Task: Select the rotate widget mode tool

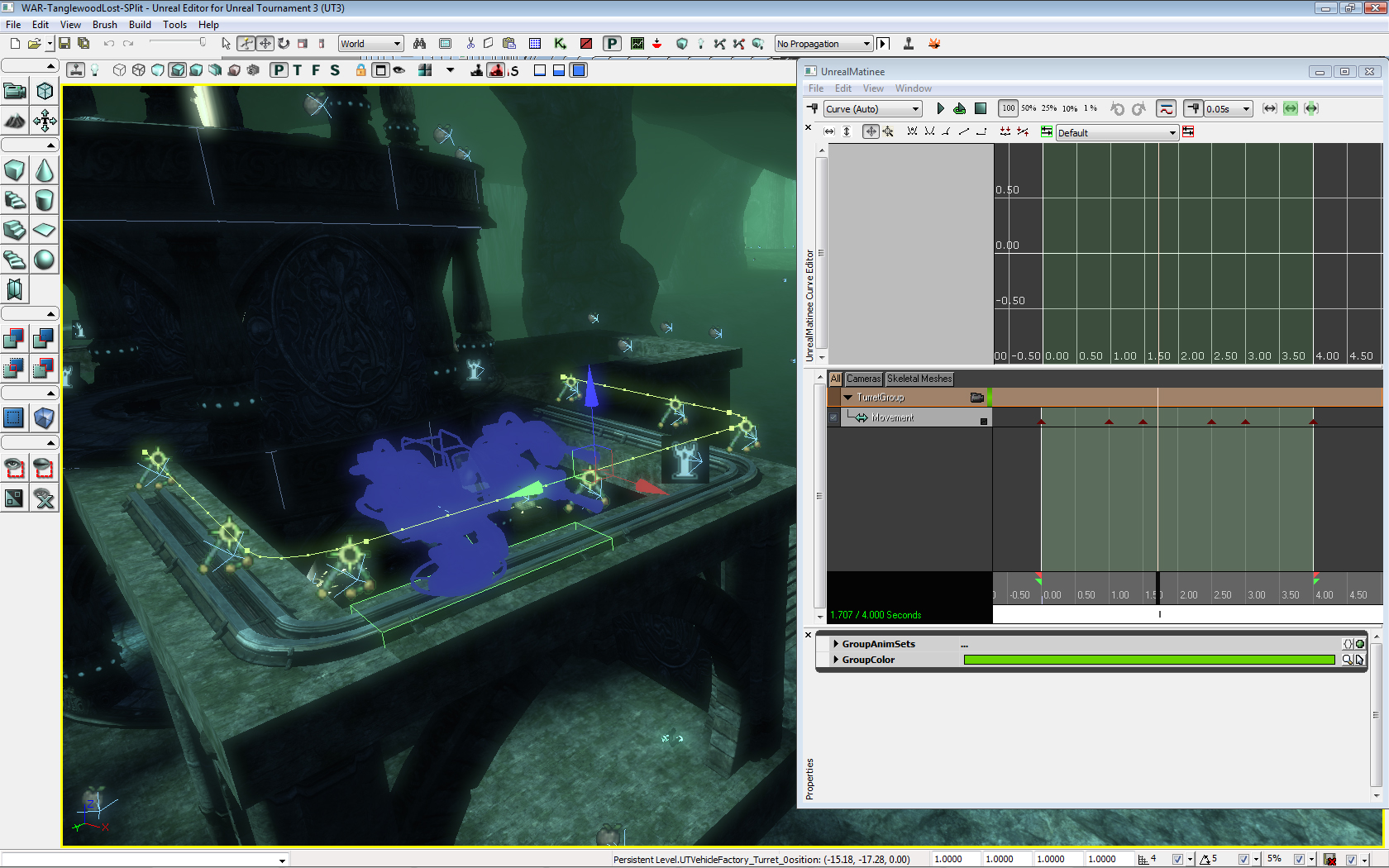Action: [x=284, y=44]
